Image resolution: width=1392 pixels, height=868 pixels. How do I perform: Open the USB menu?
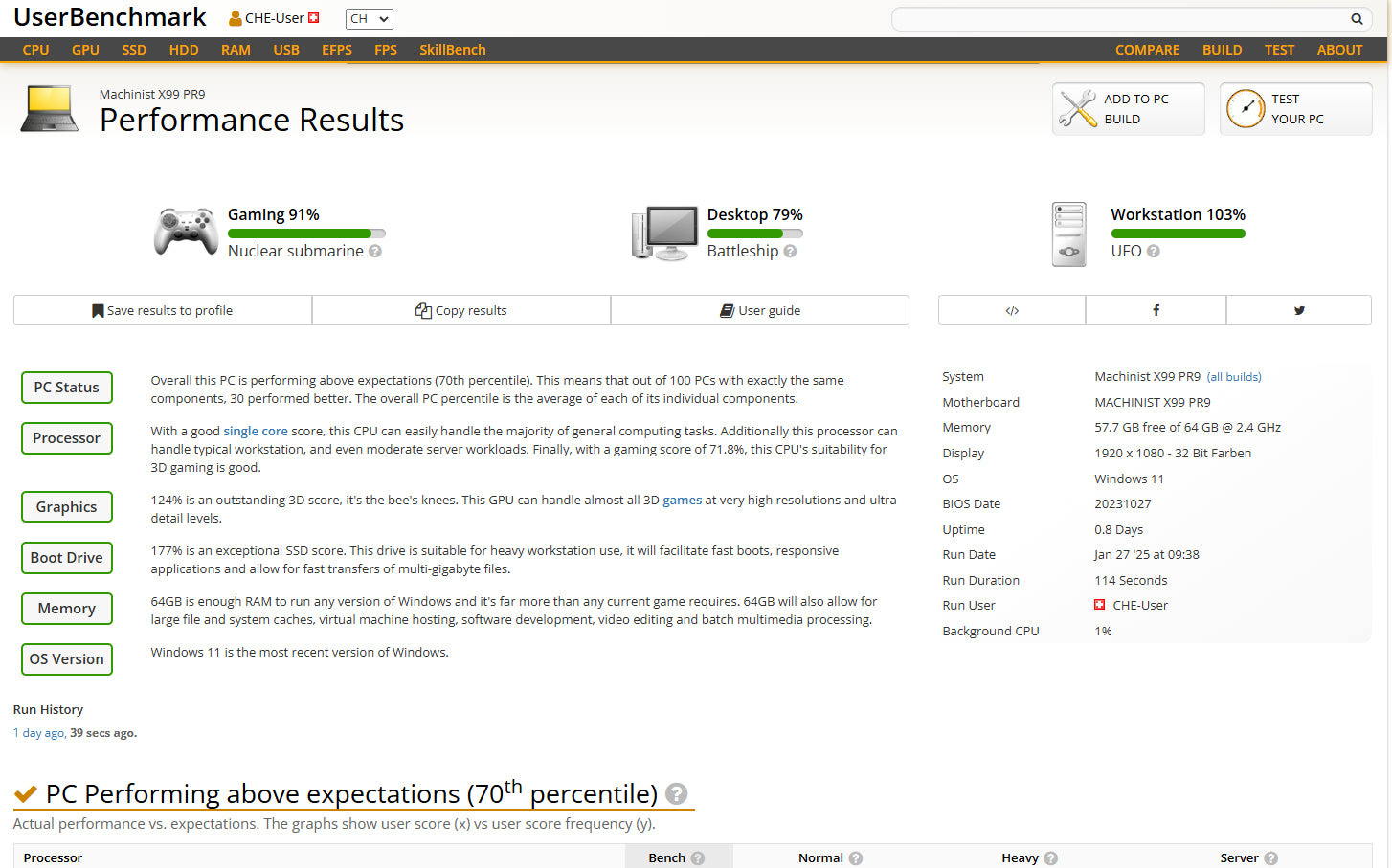[x=286, y=50]
